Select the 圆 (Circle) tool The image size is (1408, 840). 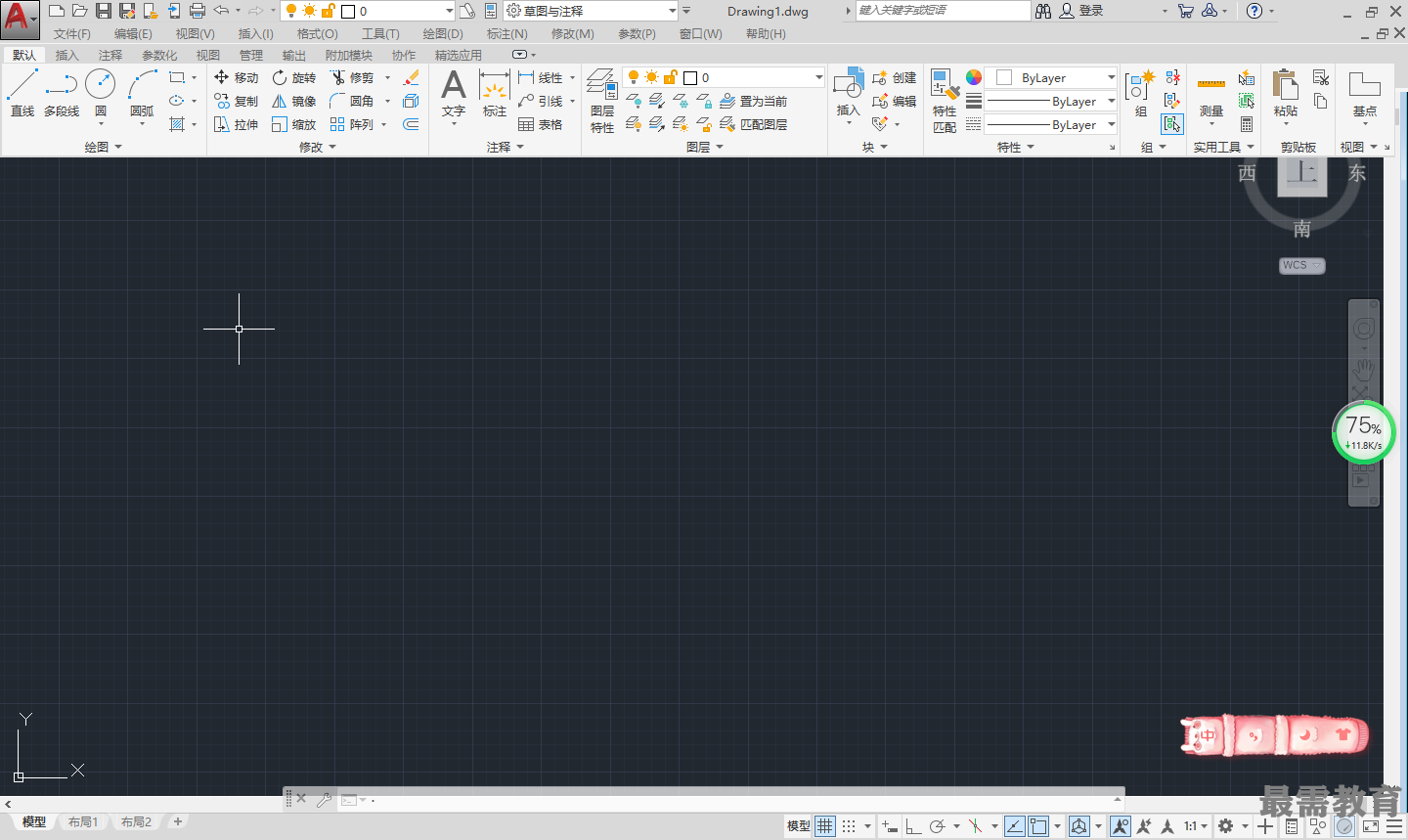(101, 94)
